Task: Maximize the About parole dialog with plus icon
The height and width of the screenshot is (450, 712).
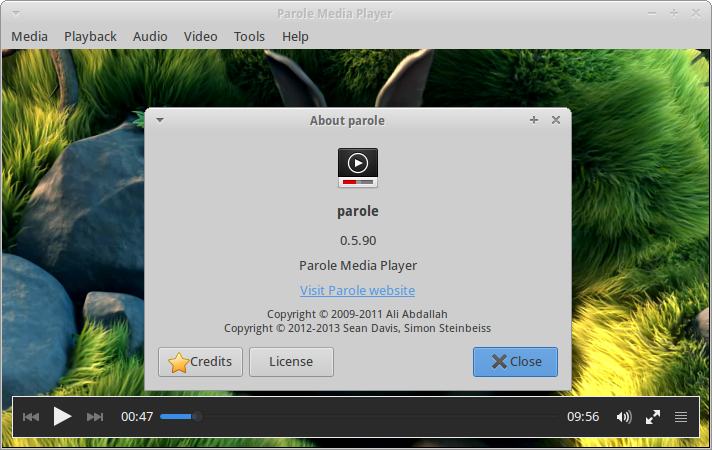Action: click(x=534, y=120)
